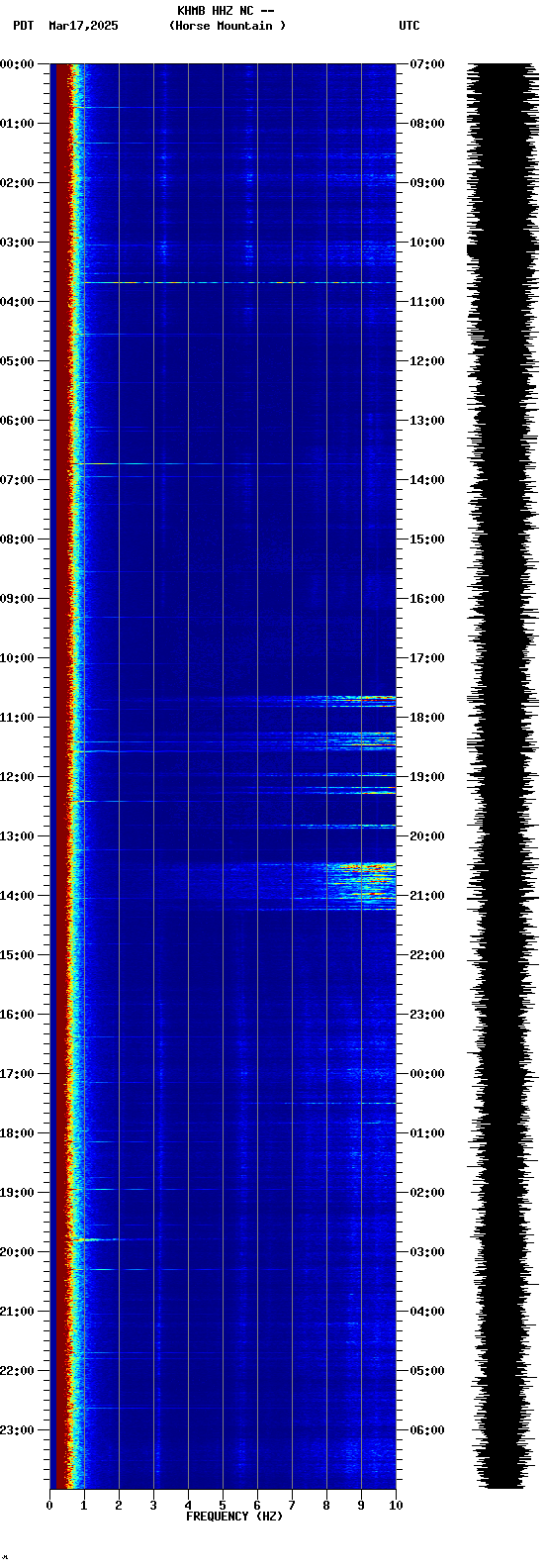Viewport: 546px width, 1568px height.
Task: Click the 11:00 UTC label on right axis
Action: [427, 302]
